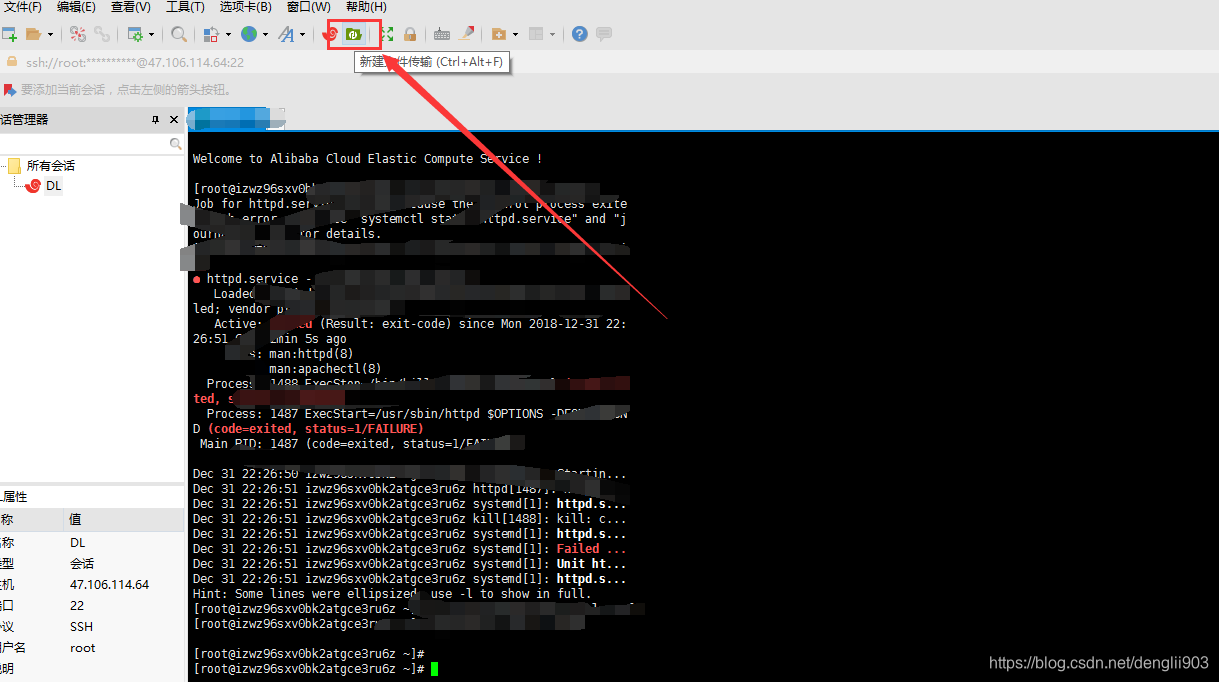Click the add-current-session arrow flag icon
1219x682 pixels.
pos(10,90)
